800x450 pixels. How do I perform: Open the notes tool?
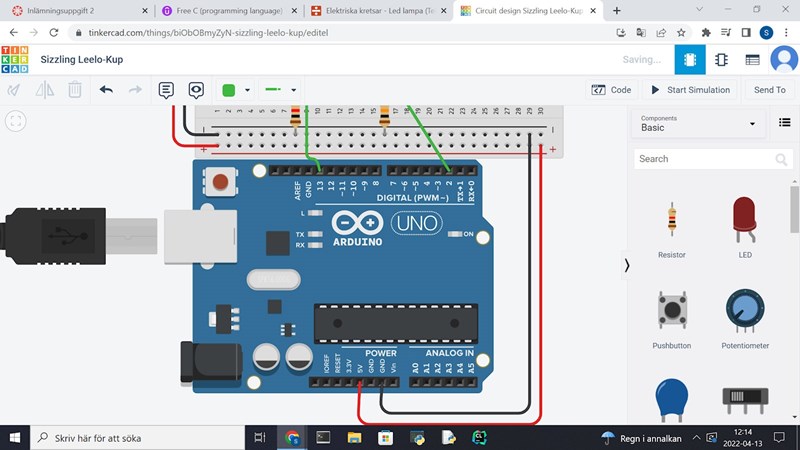coord(166,90)
